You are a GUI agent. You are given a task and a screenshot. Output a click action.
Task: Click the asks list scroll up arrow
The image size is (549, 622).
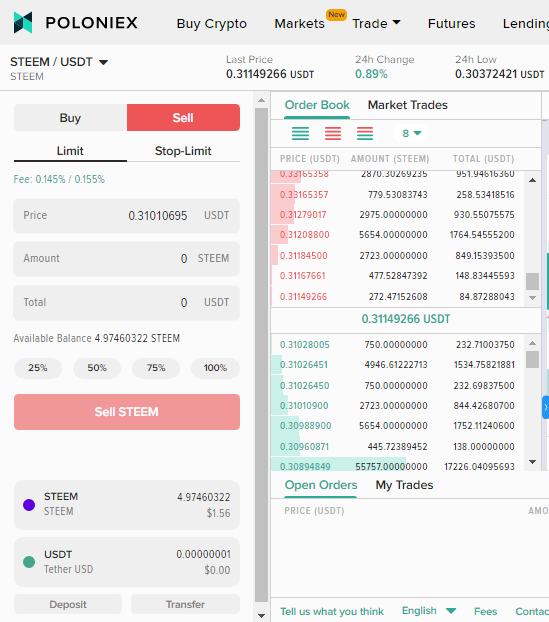click(532, 180)
